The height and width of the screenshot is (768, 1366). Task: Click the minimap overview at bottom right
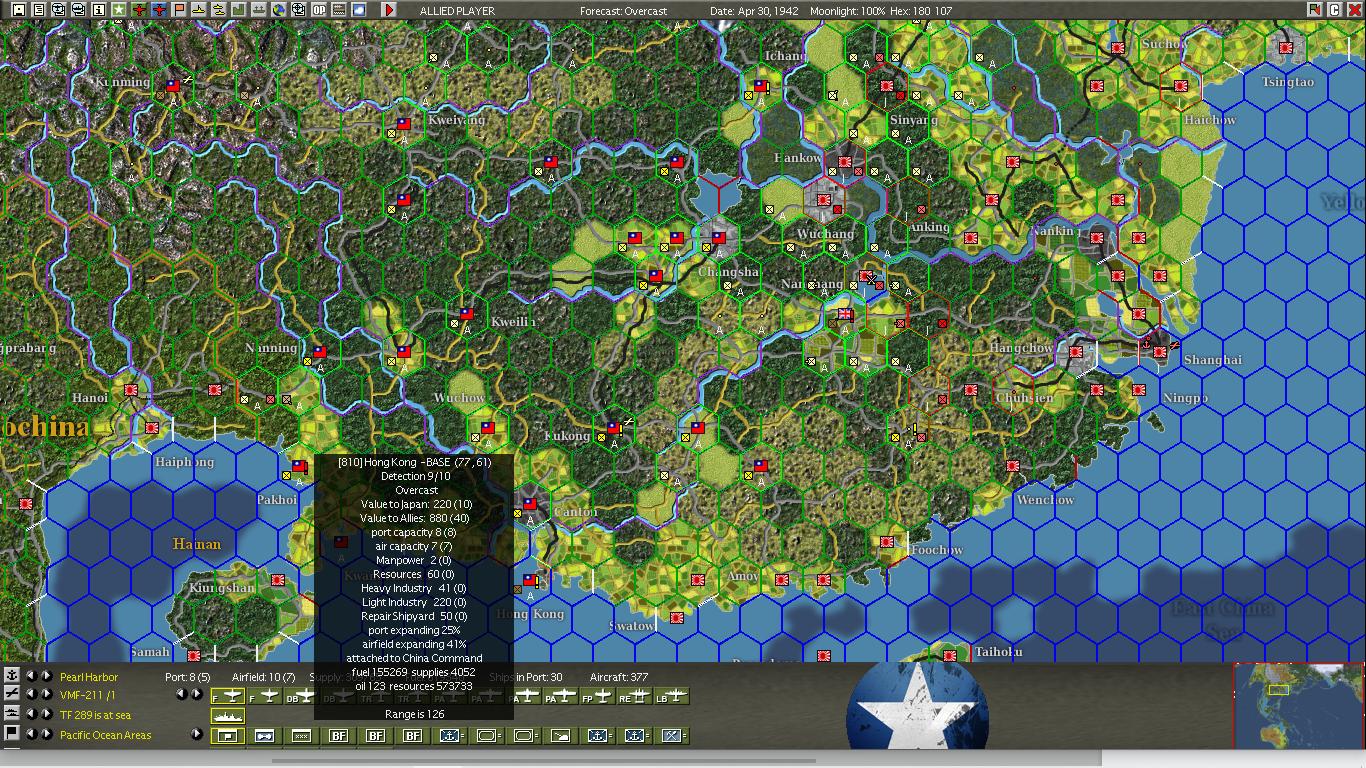1298,704
